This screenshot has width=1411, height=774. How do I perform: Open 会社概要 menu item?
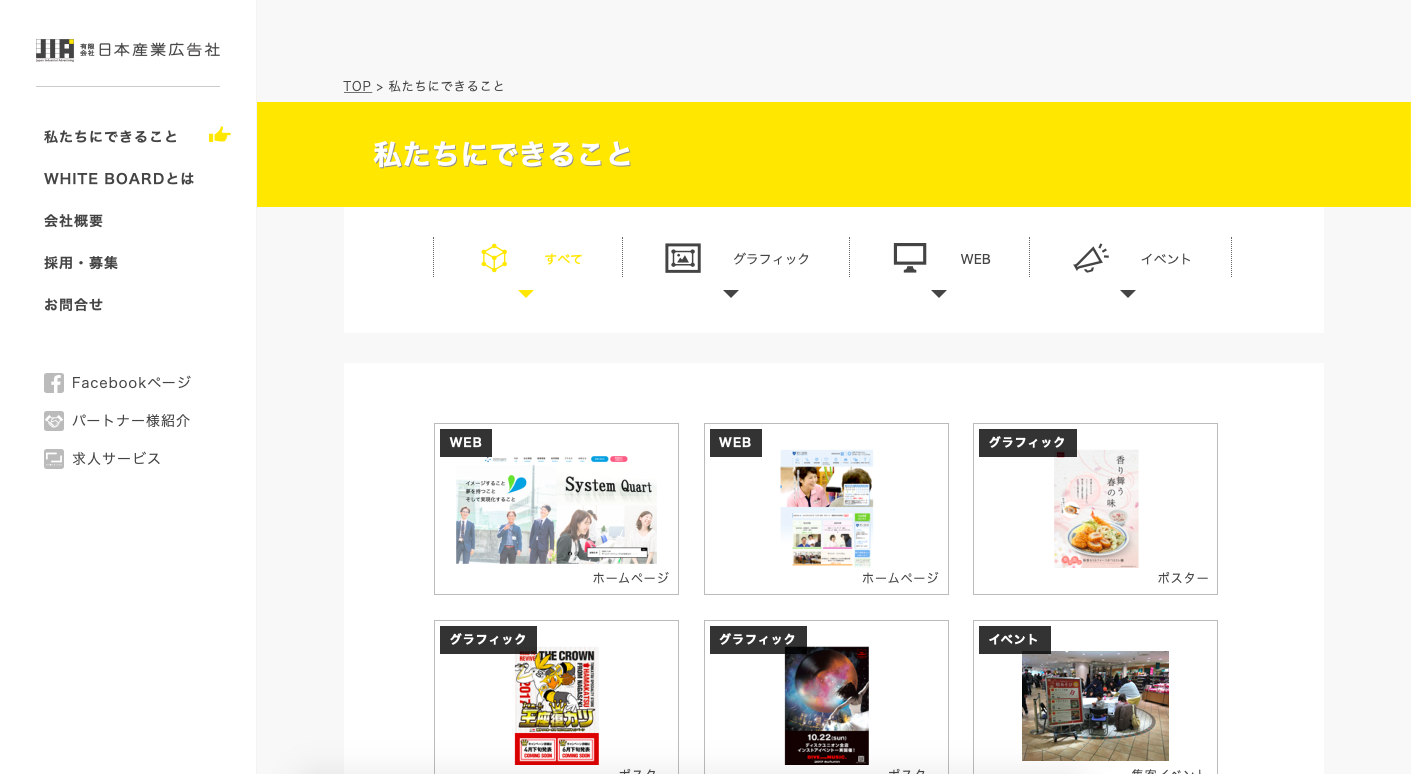74,221
